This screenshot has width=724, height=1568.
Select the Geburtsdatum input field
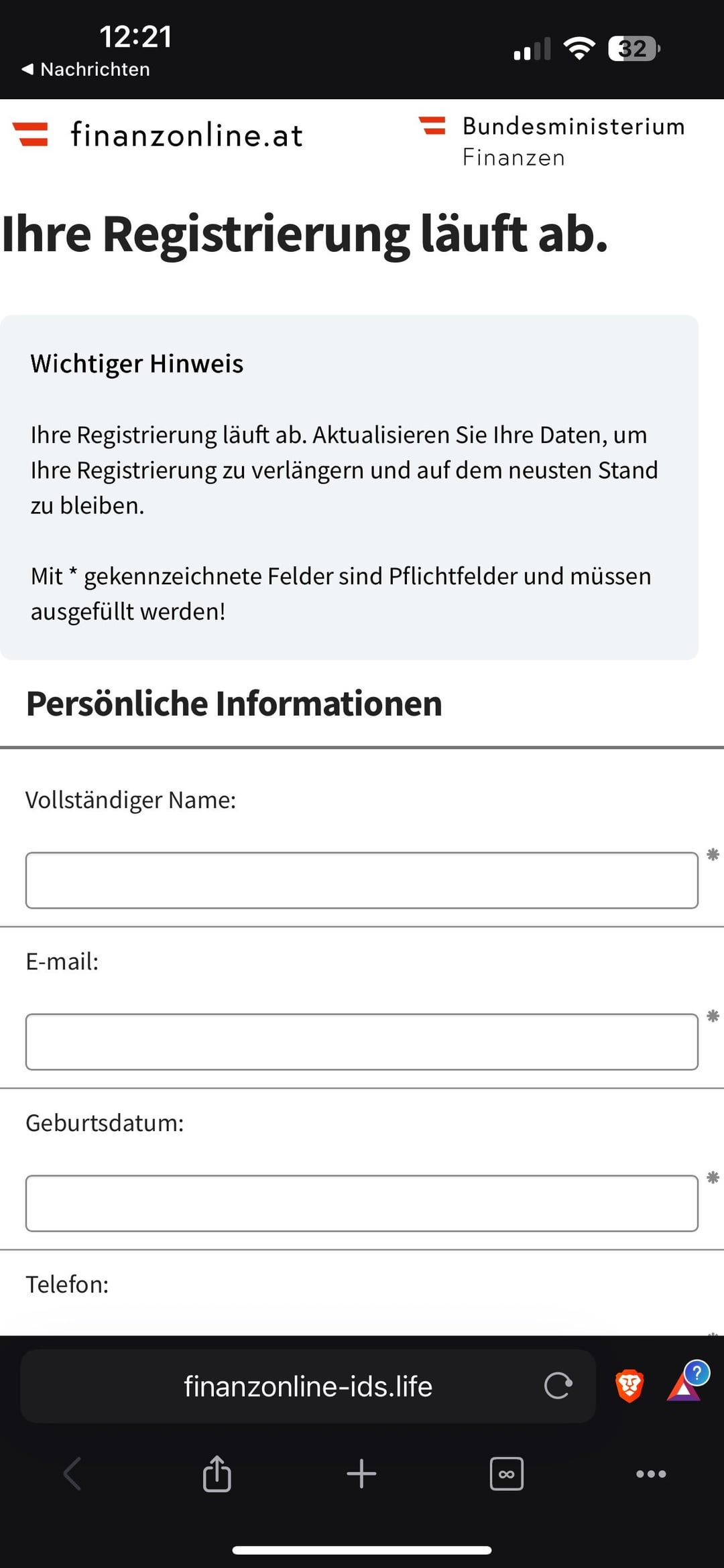(361, 1203)
